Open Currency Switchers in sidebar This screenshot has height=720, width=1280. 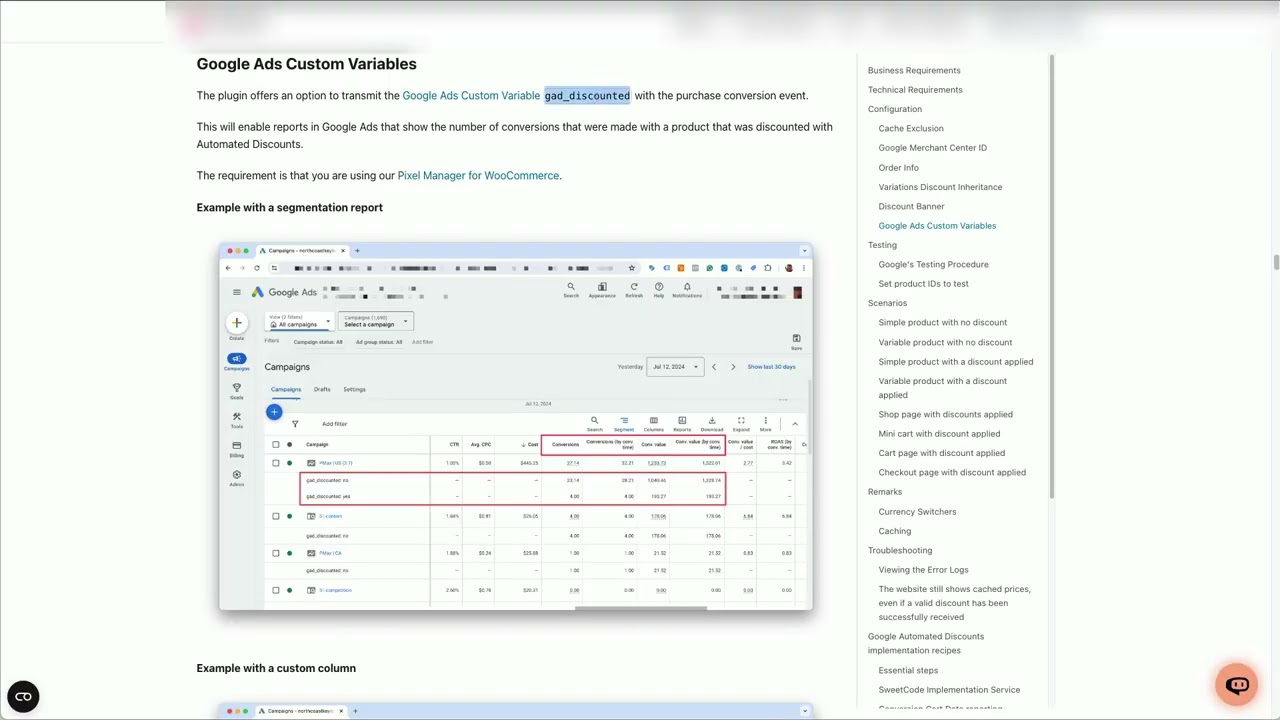point(917,512)
